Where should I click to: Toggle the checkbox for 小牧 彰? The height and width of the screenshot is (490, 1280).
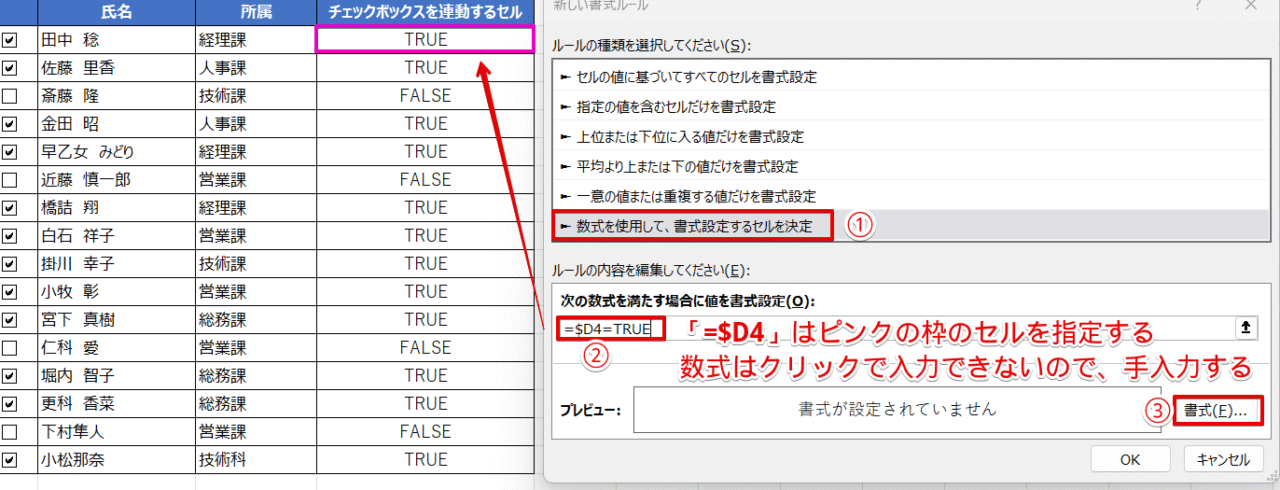pyautogui.click(x=10, y=293)
